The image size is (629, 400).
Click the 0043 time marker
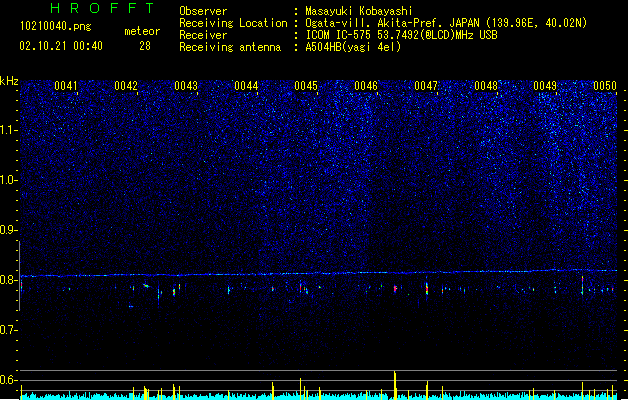186,86
